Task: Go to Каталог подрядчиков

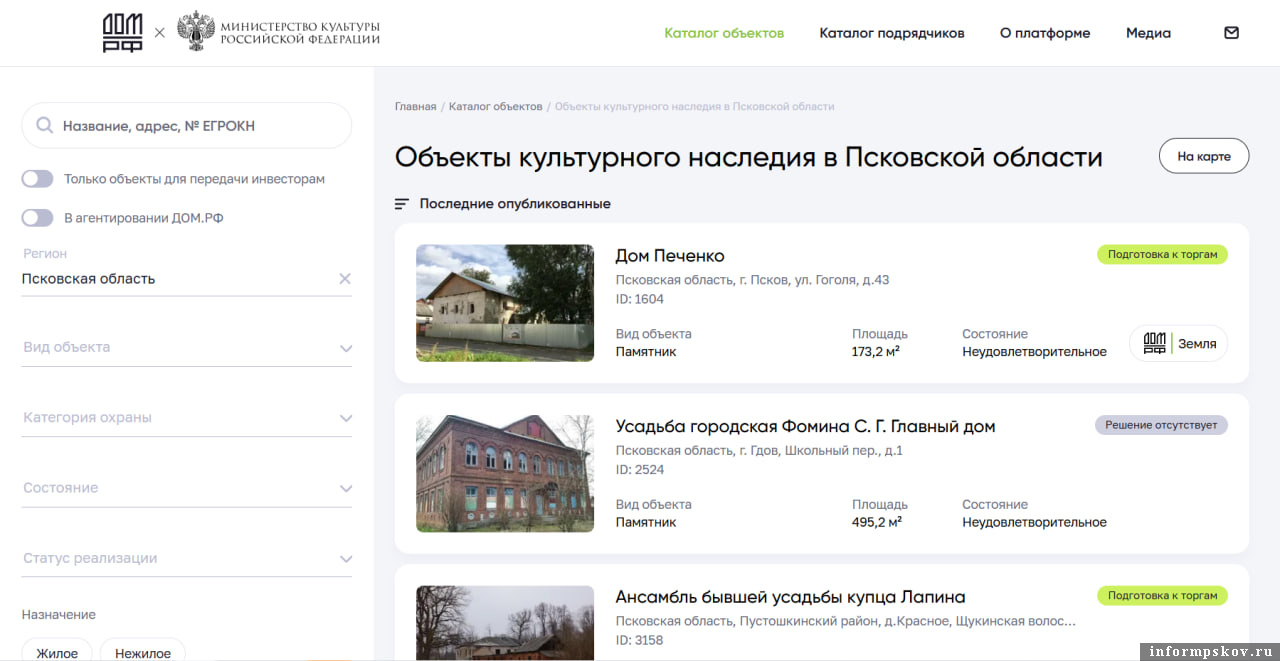Action: pos(892,33)
